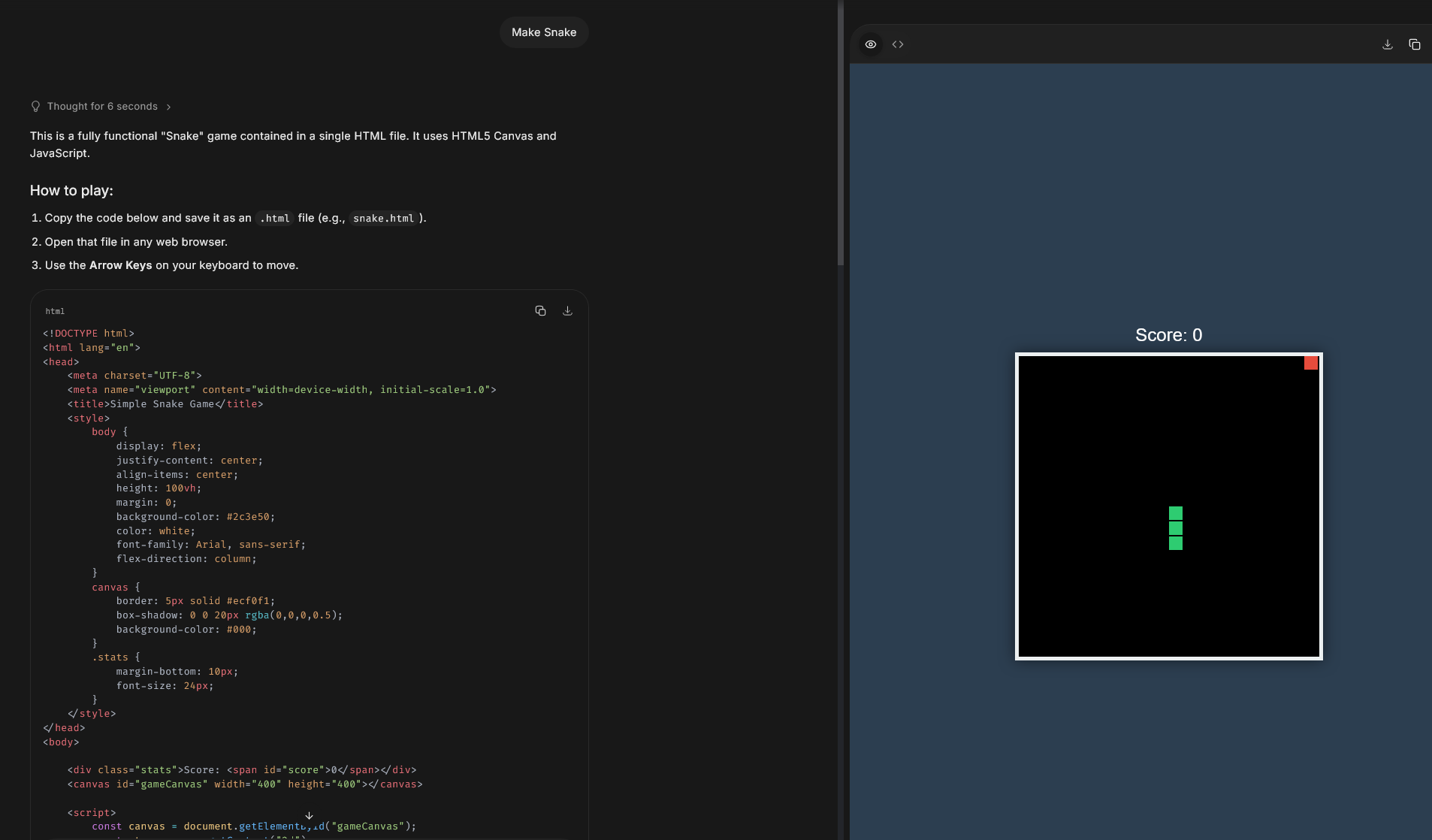Click the lightbulb thought icon
This screenshot has width=1432, height=840.
pos(35,107)
